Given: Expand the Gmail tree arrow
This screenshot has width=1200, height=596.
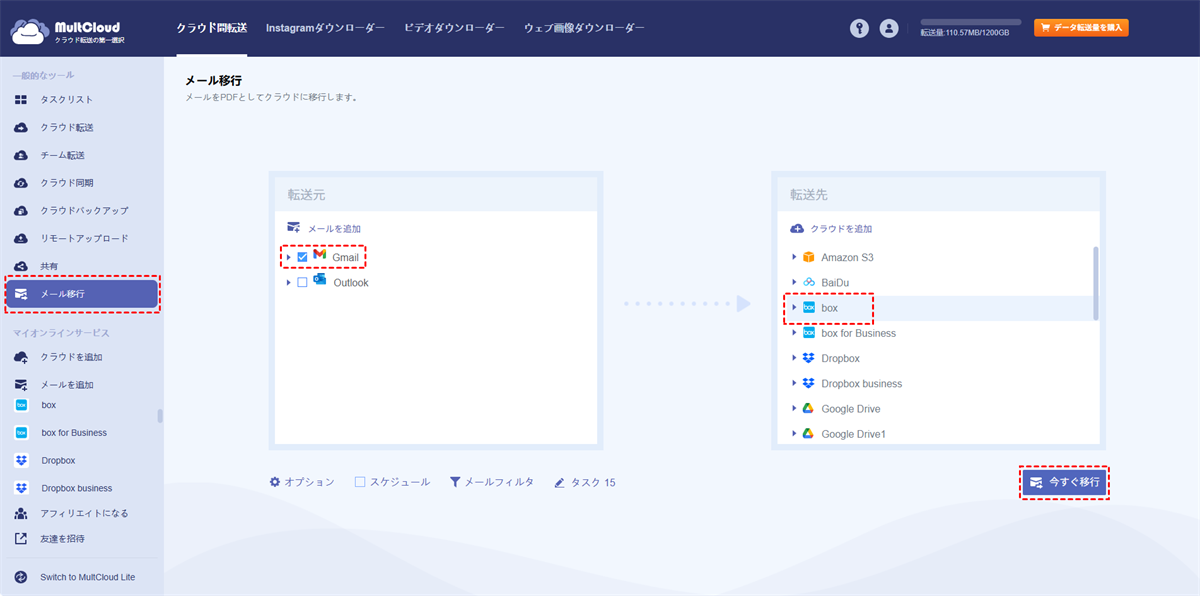Looking at the screenshot, I should pyautogui.click(x=288, y=257).
